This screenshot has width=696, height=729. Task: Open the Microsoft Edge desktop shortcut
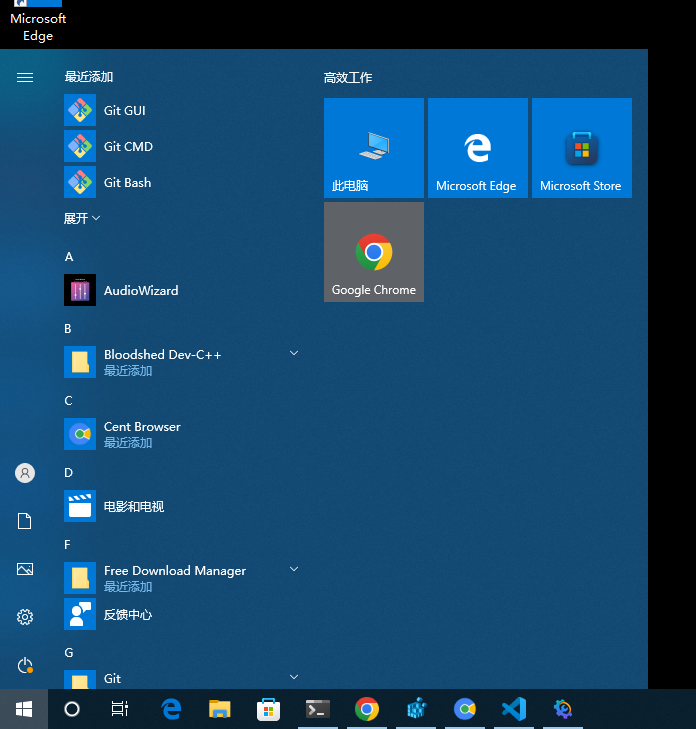point(38,22)
